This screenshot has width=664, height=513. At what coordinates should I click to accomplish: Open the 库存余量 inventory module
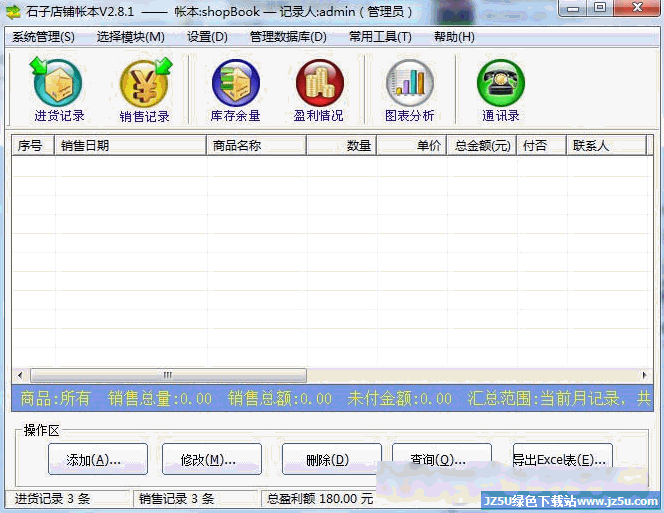pos(235,90)
